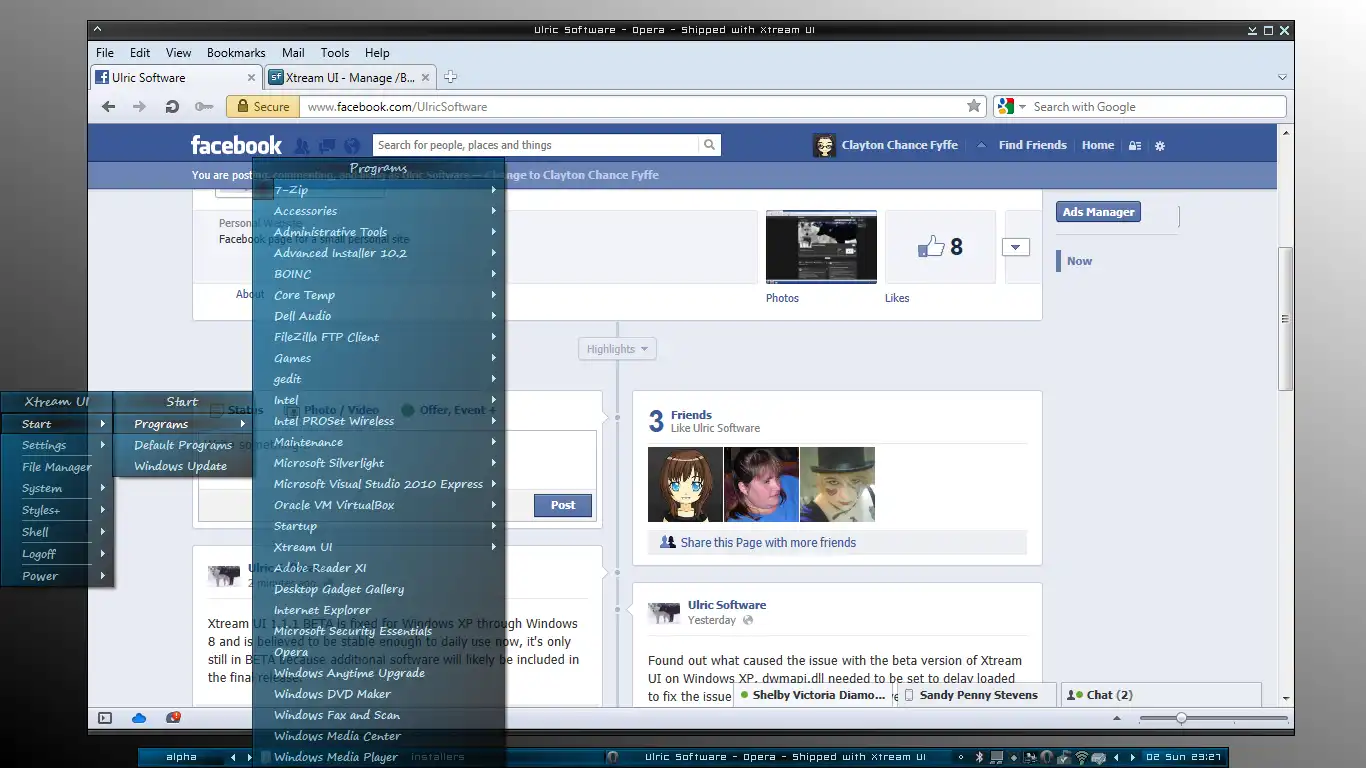The image size is (1366, 768).
Task: Expand the Administrative Tools folder
Action: [378, 232]
